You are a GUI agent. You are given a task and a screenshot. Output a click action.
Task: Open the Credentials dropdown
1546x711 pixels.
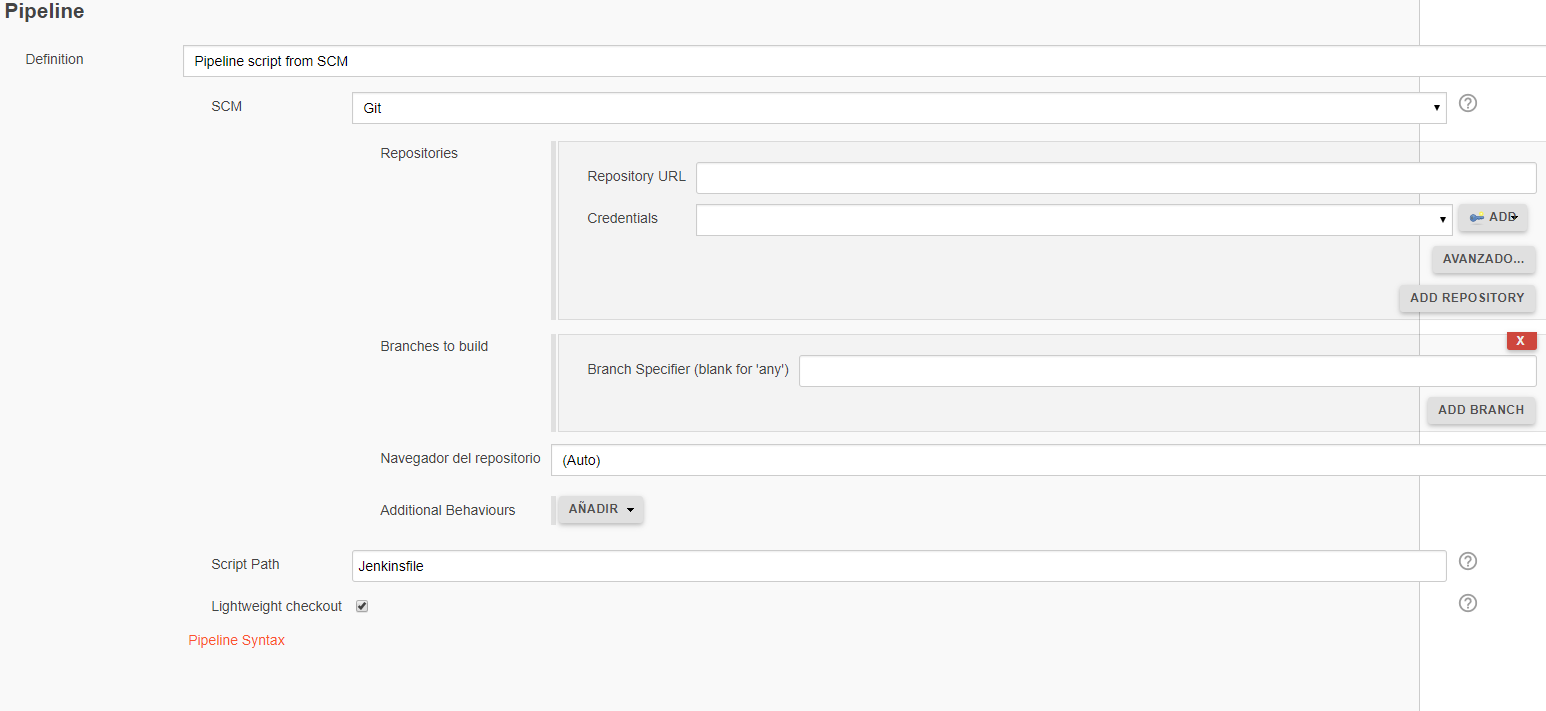tap(1073, 220)
